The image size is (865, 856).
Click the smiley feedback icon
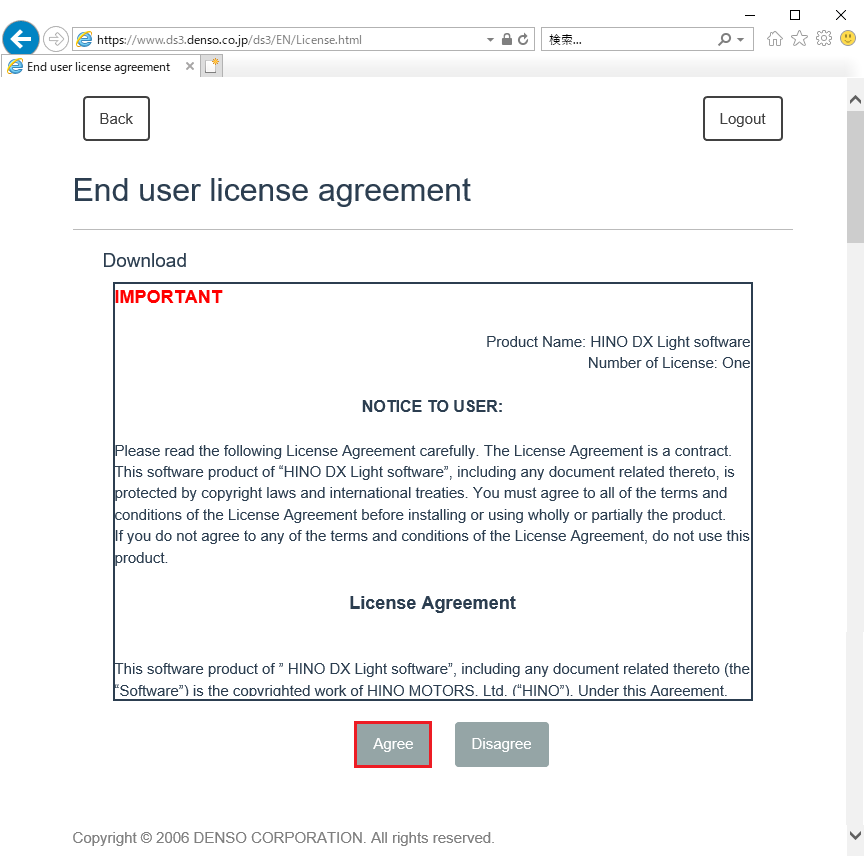[848, 39]
